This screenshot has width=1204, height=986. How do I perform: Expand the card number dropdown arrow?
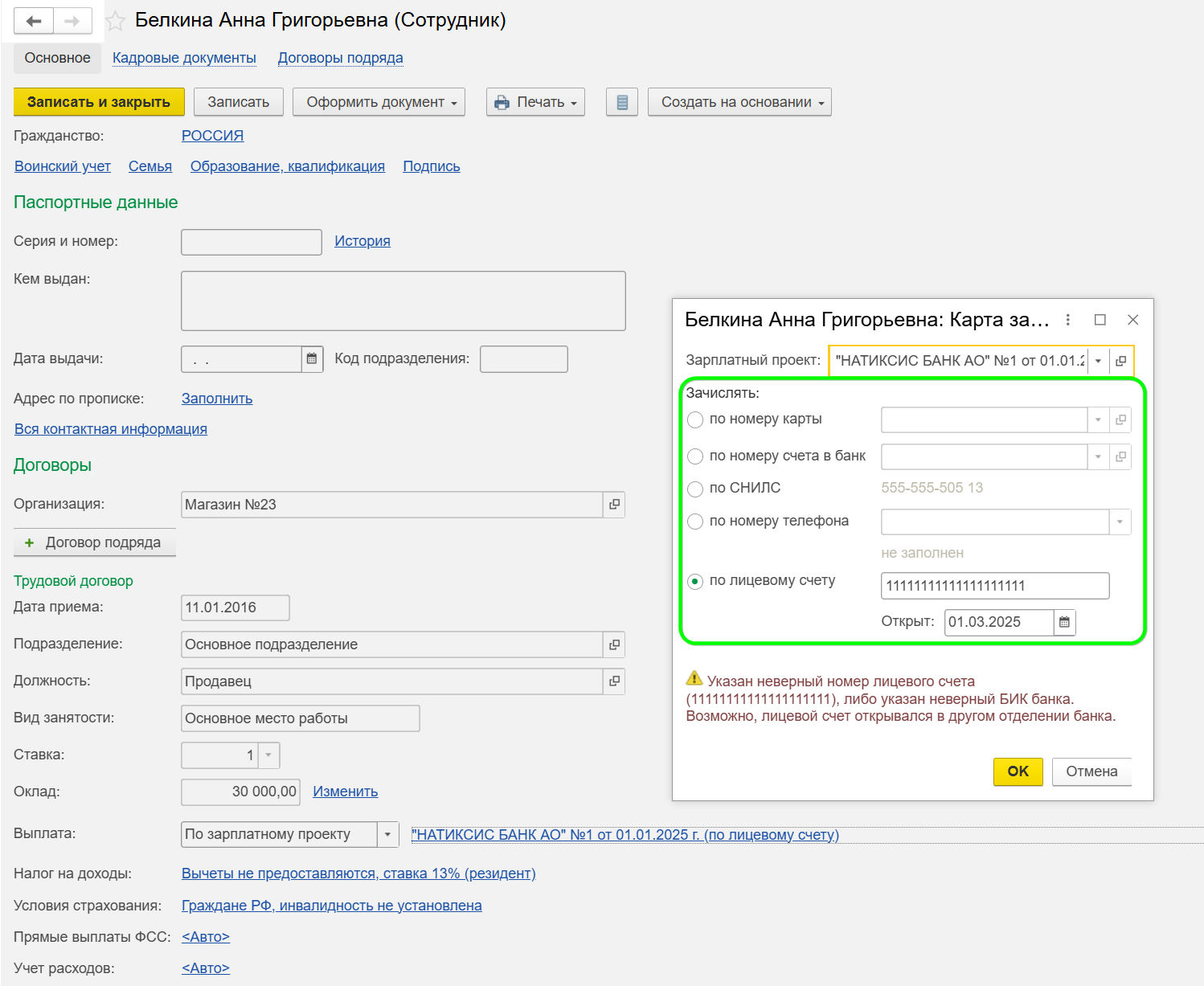tap(1098, 419)
